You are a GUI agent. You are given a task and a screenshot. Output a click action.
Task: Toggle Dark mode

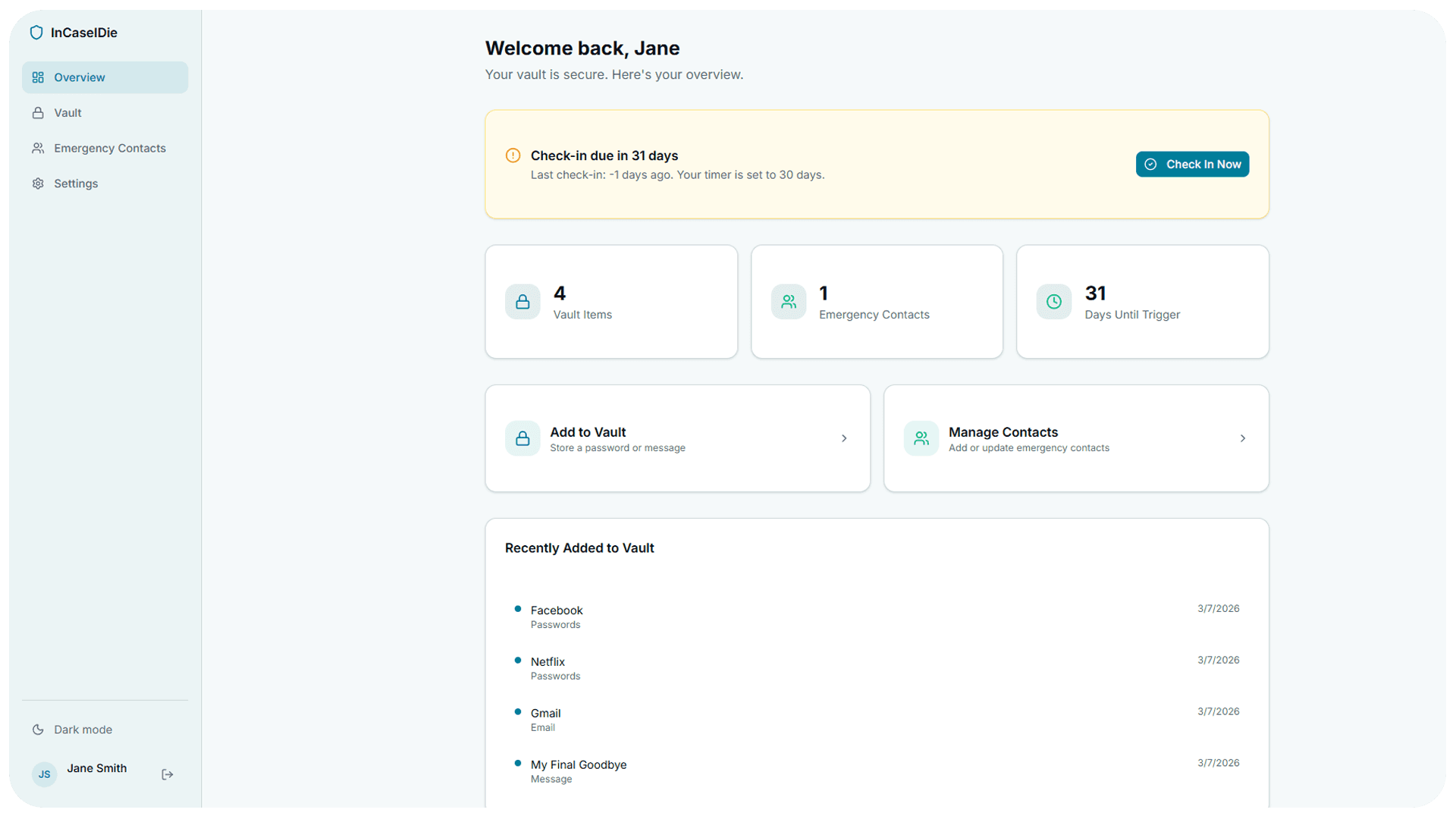tap(105, 730)
